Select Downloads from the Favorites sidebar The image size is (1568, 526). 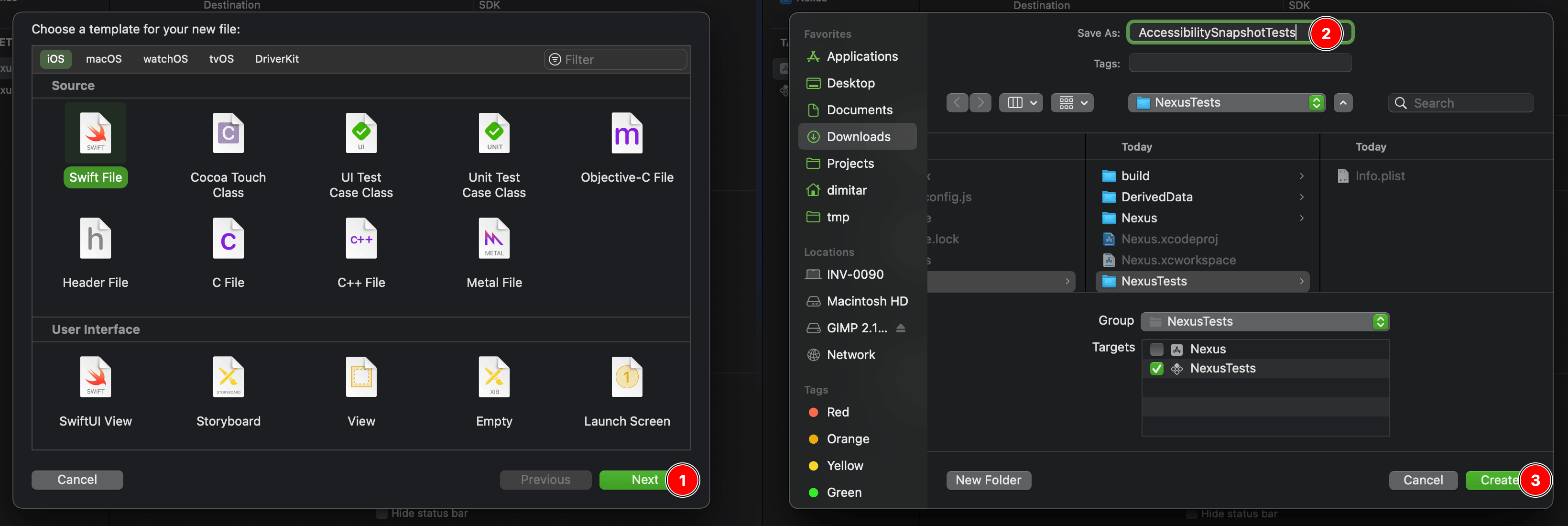click(x=858, y=136)
